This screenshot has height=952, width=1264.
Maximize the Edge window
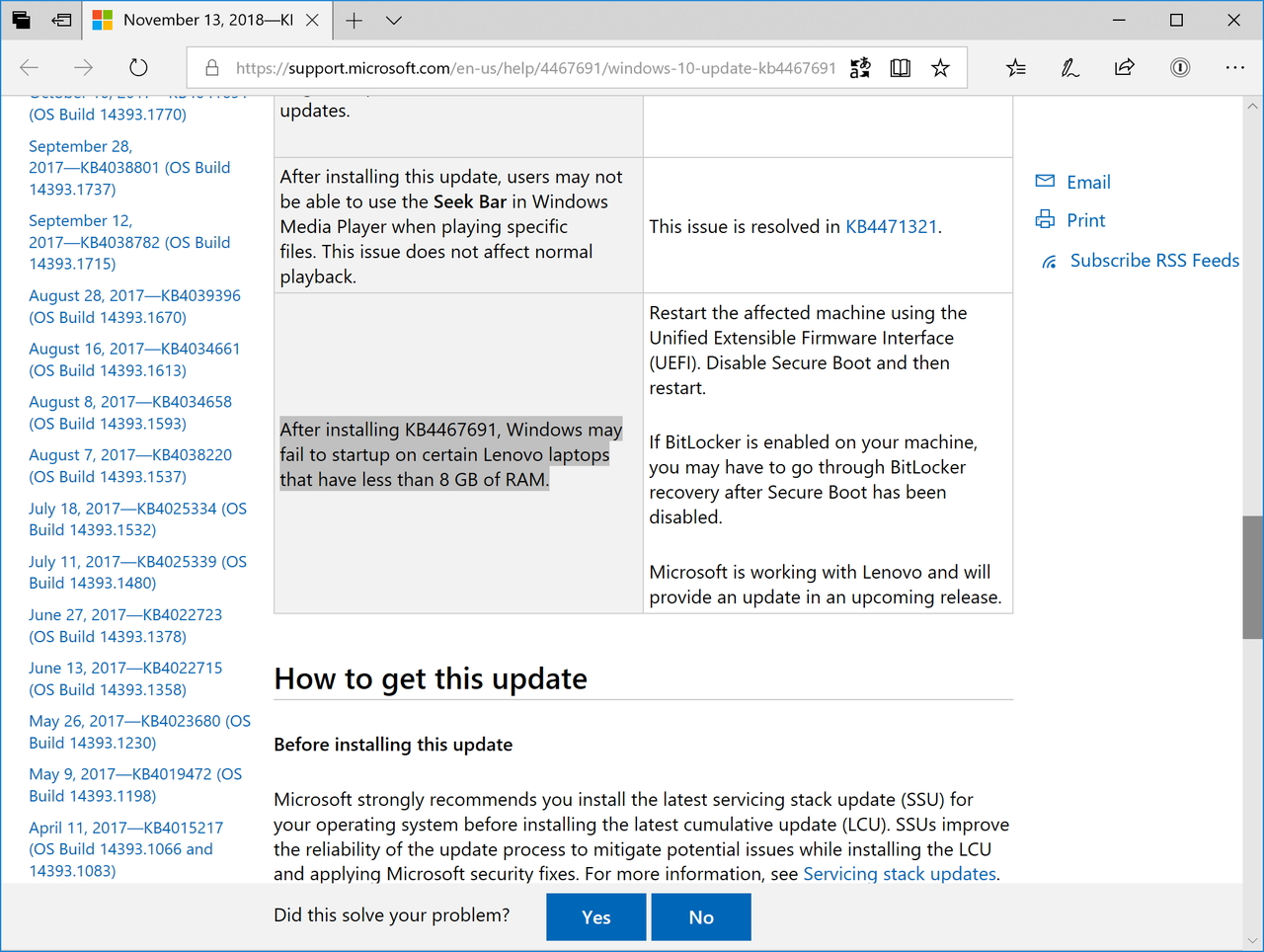coord(1176,20)
